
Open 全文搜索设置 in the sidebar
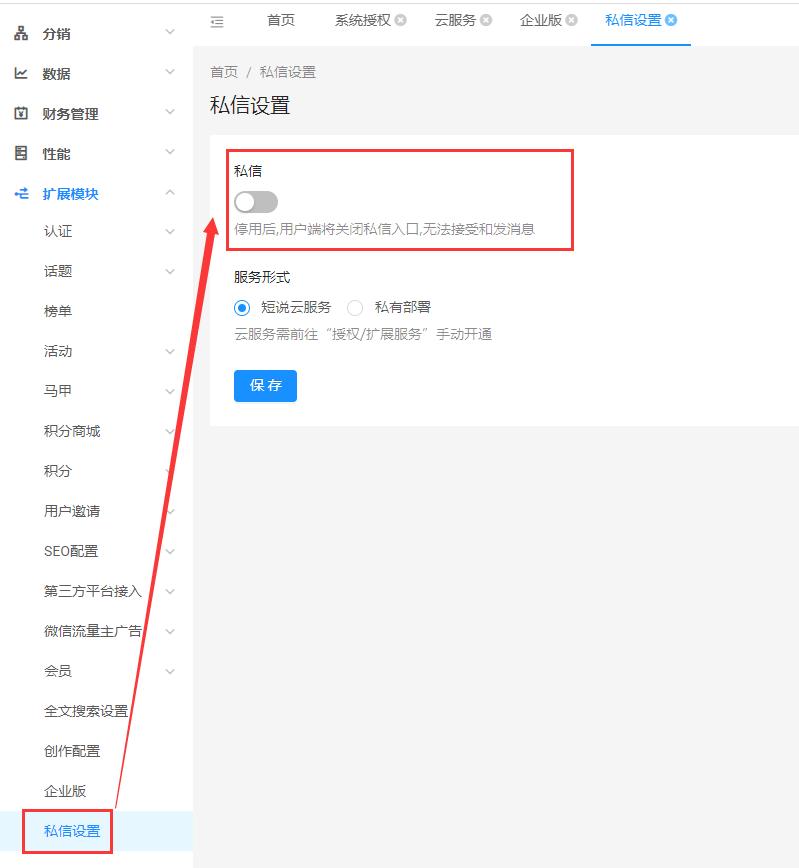(x=86, y=711)
